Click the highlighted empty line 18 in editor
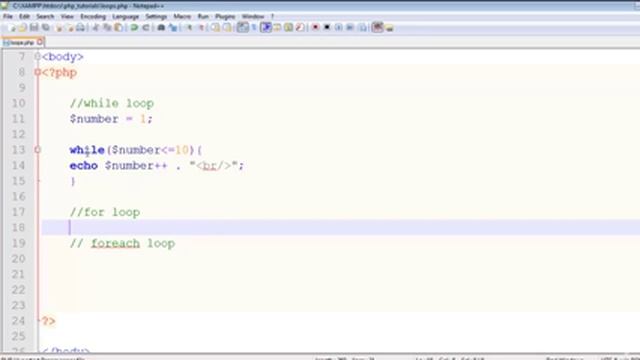Viewport: 640px width, 360px height. pos(340,227)
